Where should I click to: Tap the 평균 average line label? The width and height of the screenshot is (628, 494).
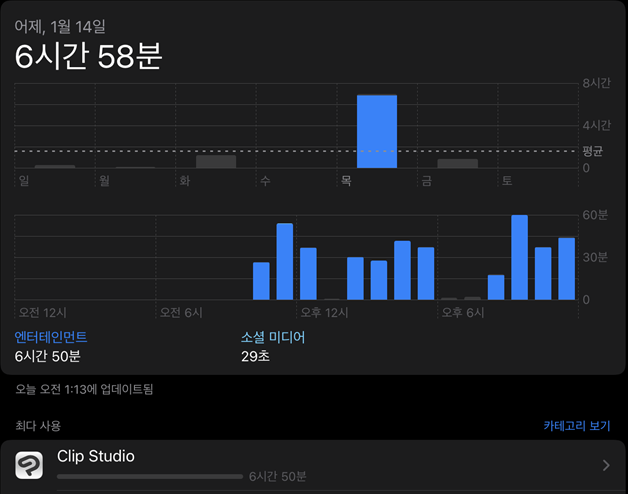593,151
